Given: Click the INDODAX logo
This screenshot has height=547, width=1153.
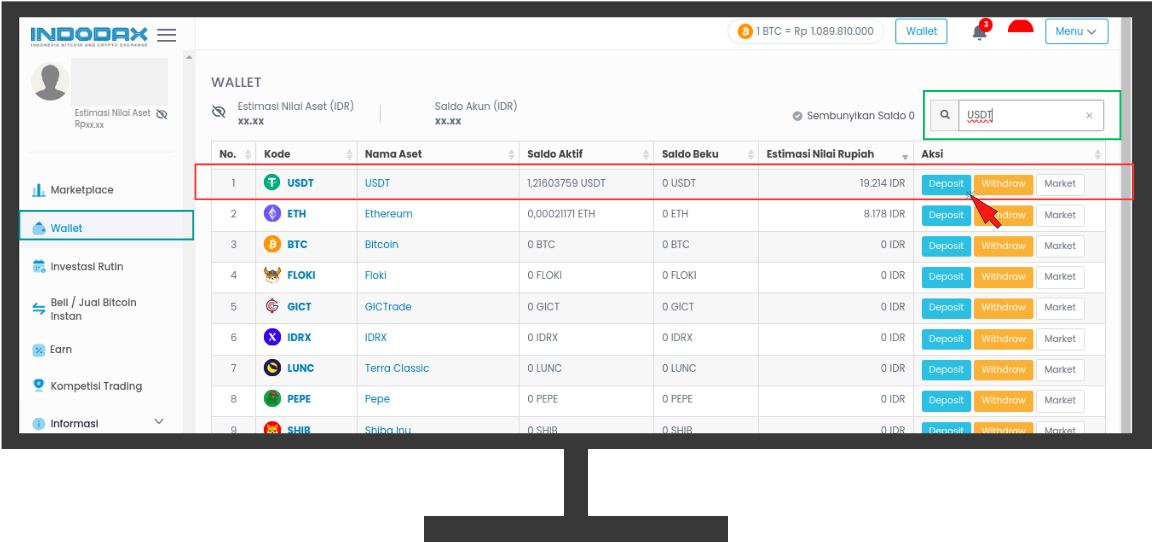Looking at the screenshot, I should tap(89, 36).
